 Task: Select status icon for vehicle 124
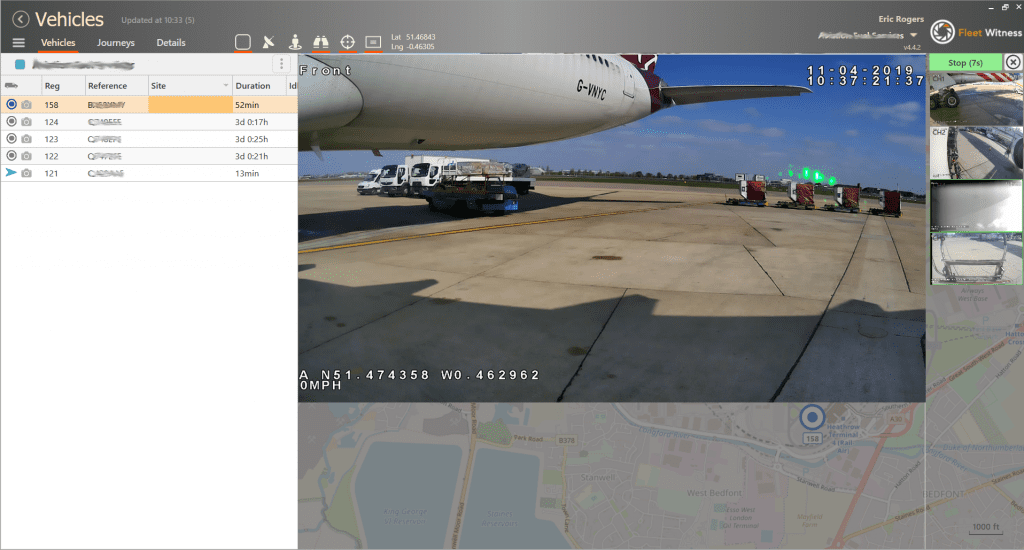coord(11,121)
